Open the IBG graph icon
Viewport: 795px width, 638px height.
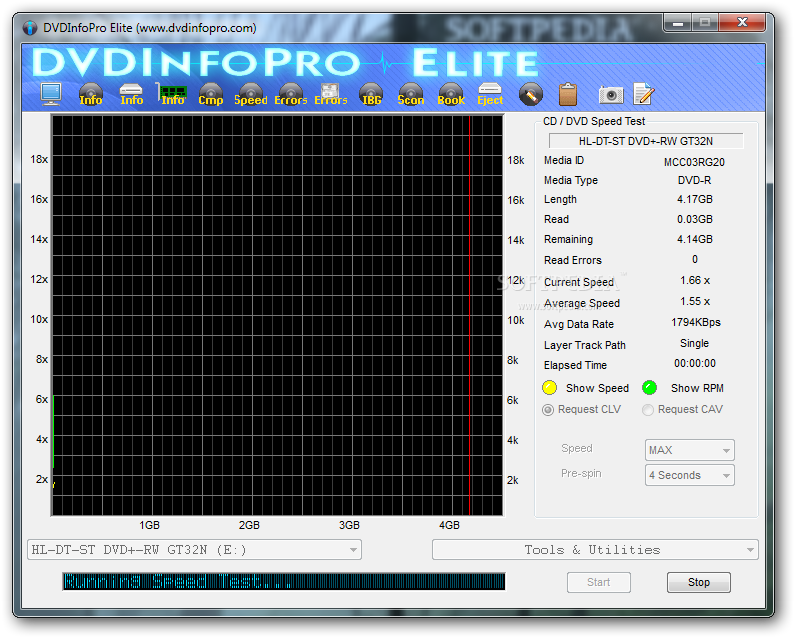tap(371, 94)
